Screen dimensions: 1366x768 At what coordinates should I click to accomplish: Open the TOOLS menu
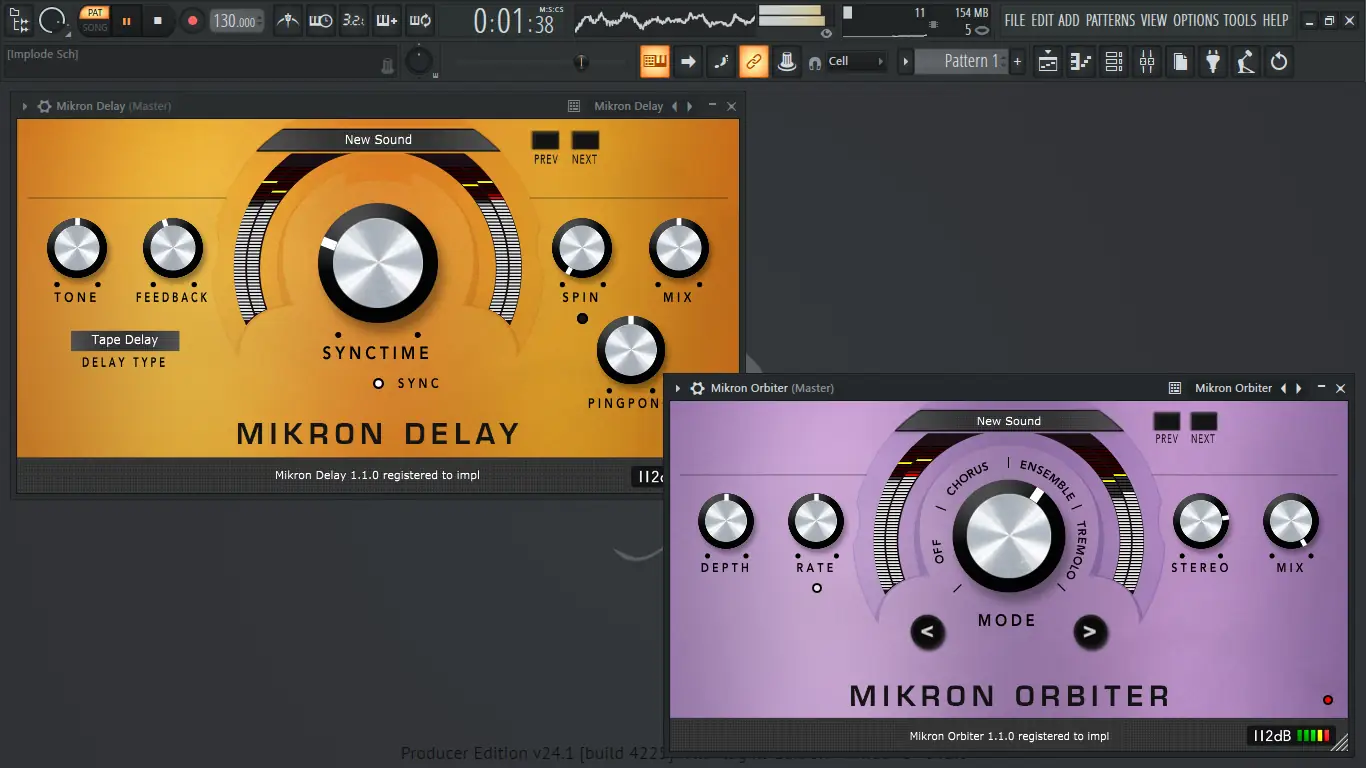click(x=1240, y=20)
